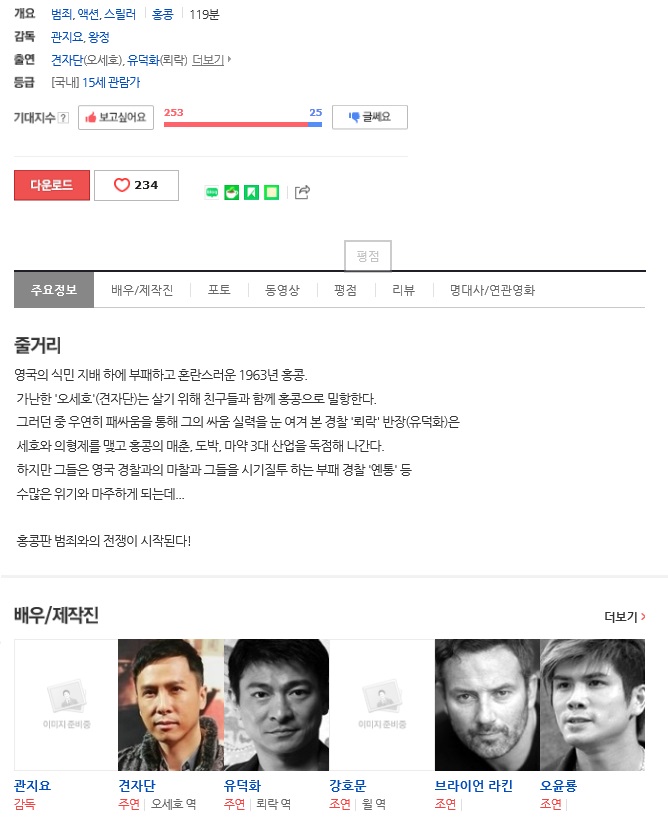The width and height of the screenshot is (668, 826).
Task: Open 견자단 actor photo thumbnail
Action: point(171,704)
